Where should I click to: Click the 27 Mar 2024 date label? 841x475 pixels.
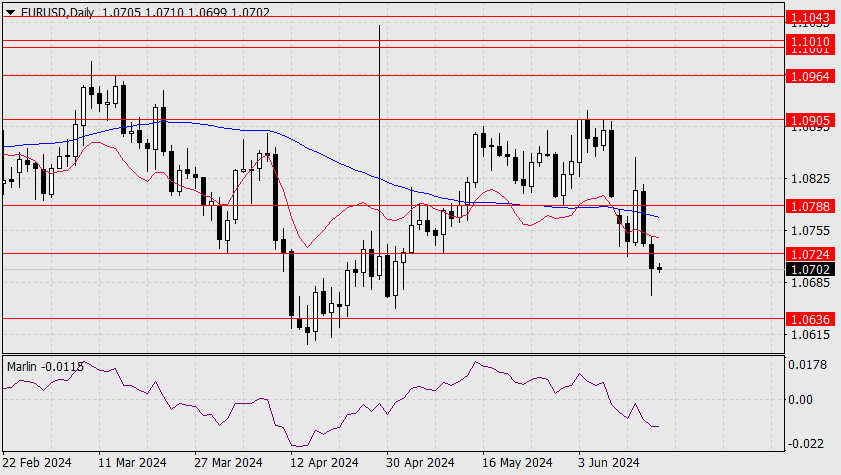coord(228,463)
